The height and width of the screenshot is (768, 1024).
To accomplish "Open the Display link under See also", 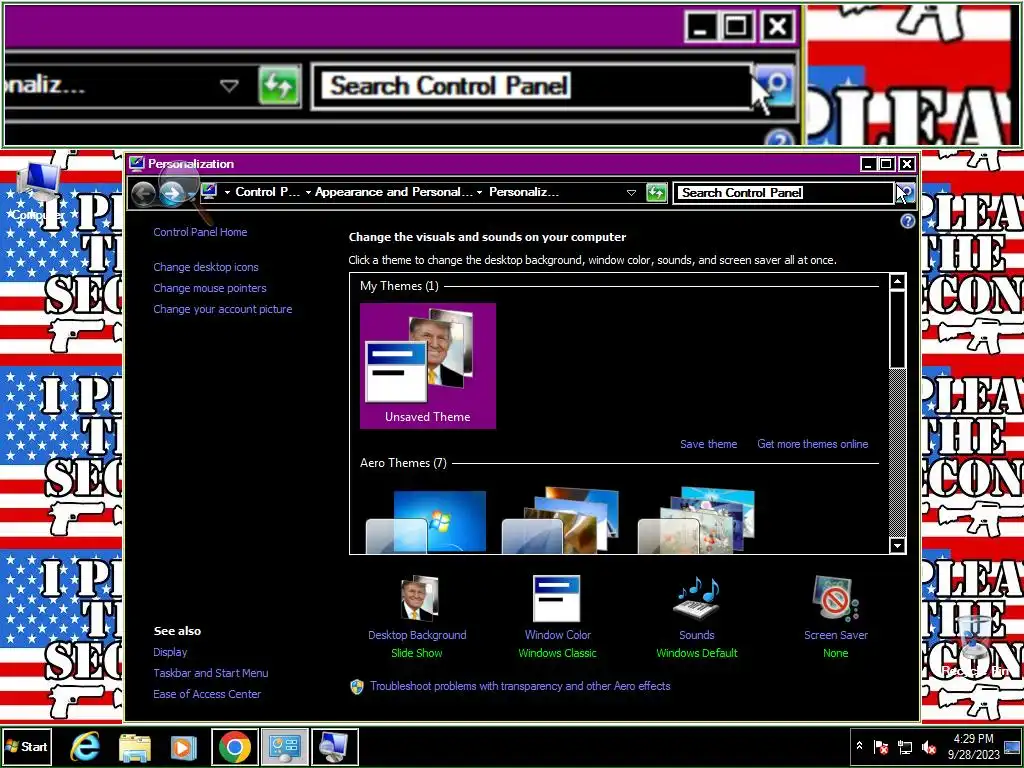I will click(x=170, y=652).
